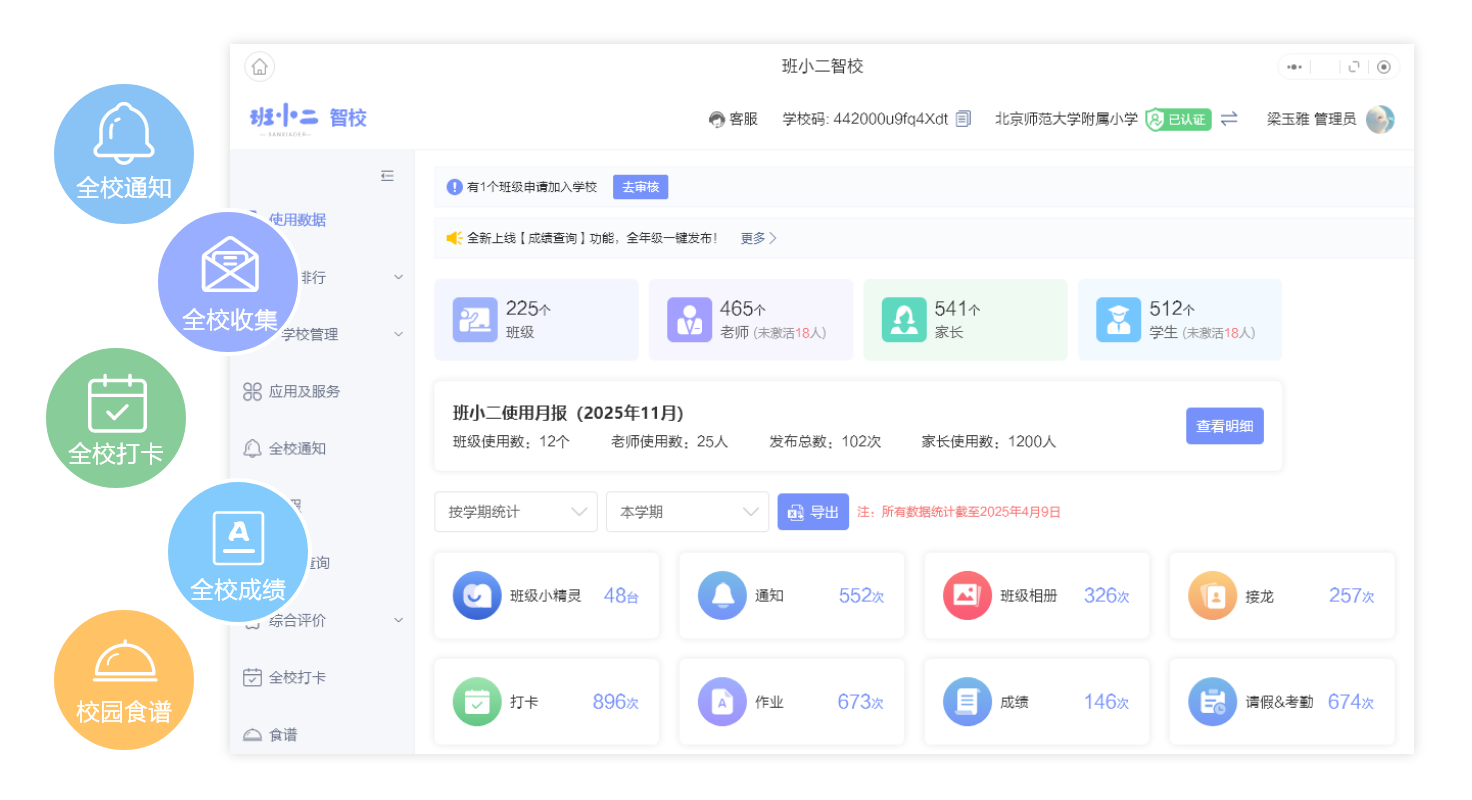Click the switch school arrows icon
Viewport: 1472px width, 800px height.
coord(1229,119)
